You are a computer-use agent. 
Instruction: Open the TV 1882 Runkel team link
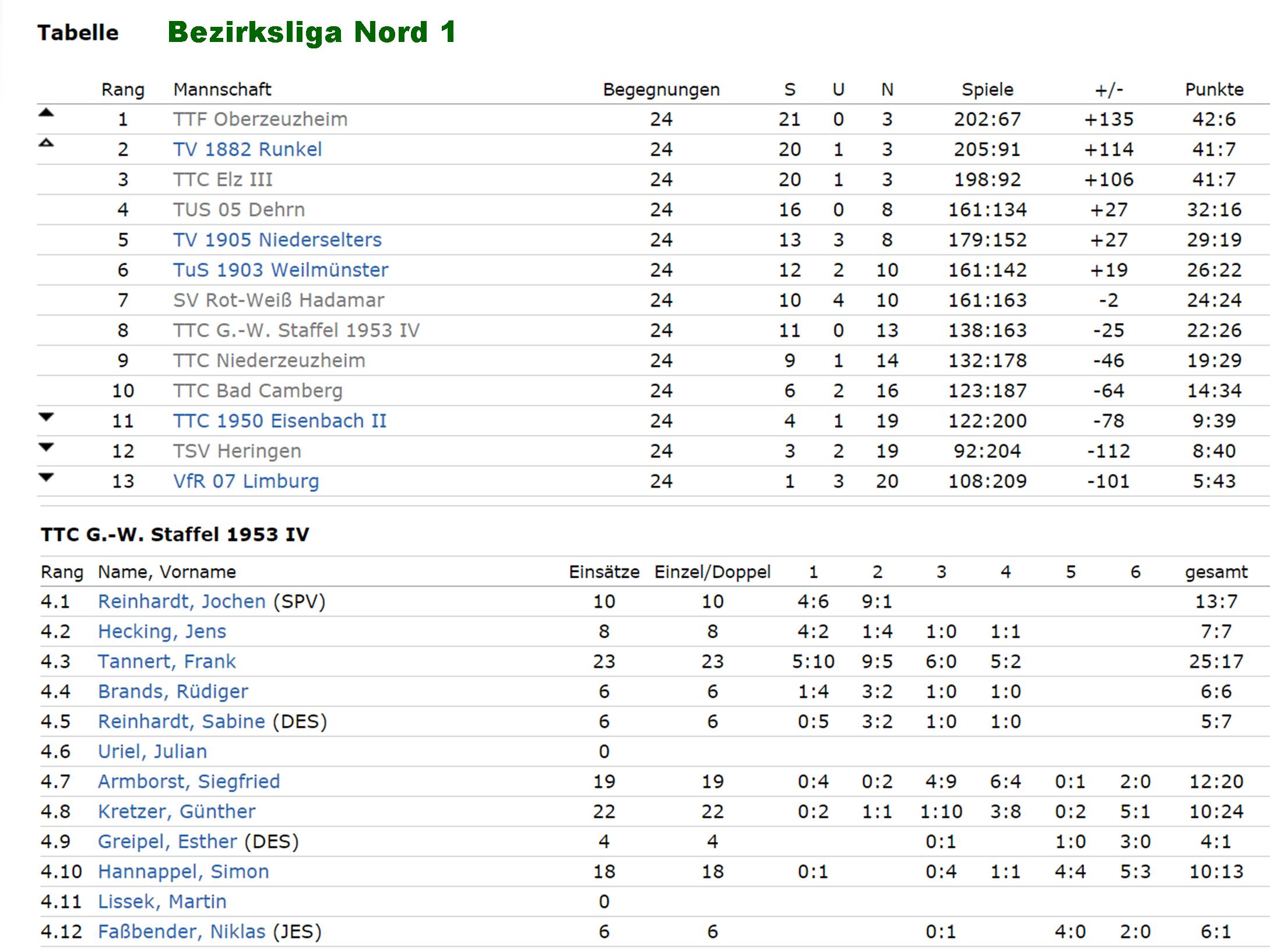point(248,149)
